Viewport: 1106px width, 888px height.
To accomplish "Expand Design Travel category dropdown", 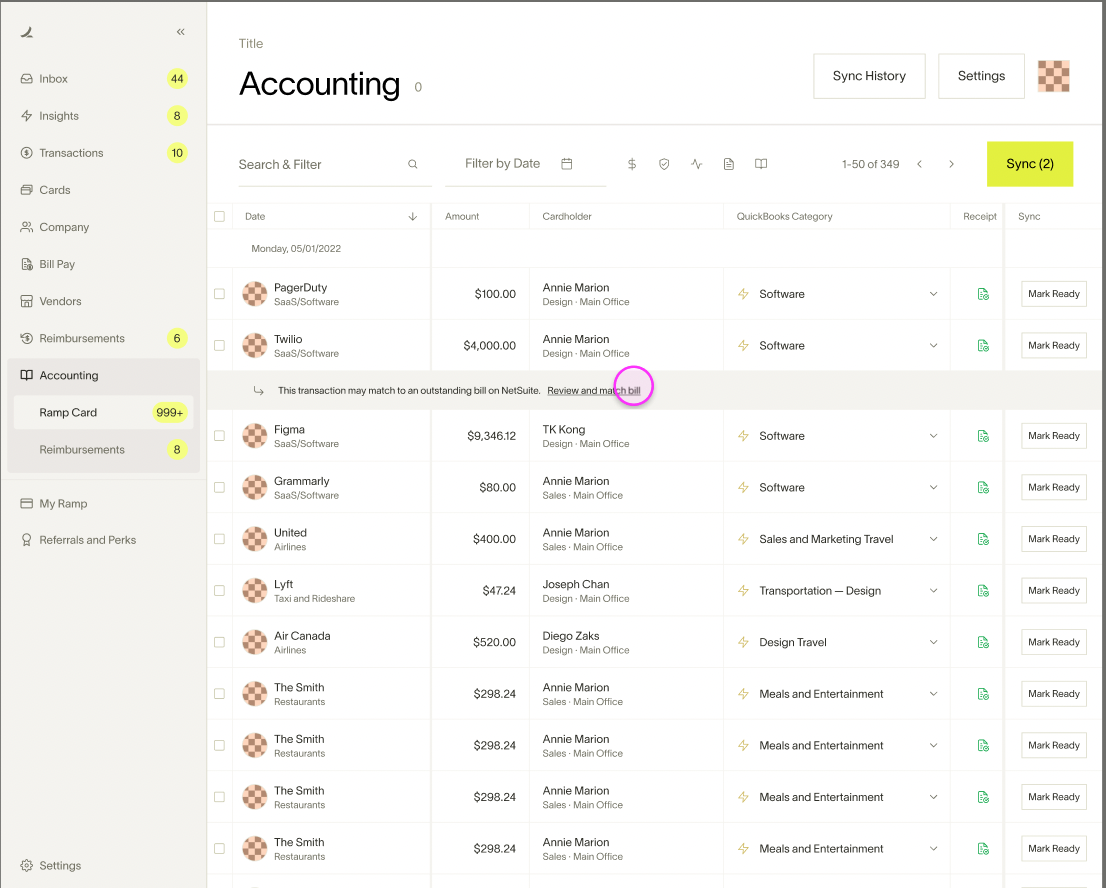I will coord(933,642).
